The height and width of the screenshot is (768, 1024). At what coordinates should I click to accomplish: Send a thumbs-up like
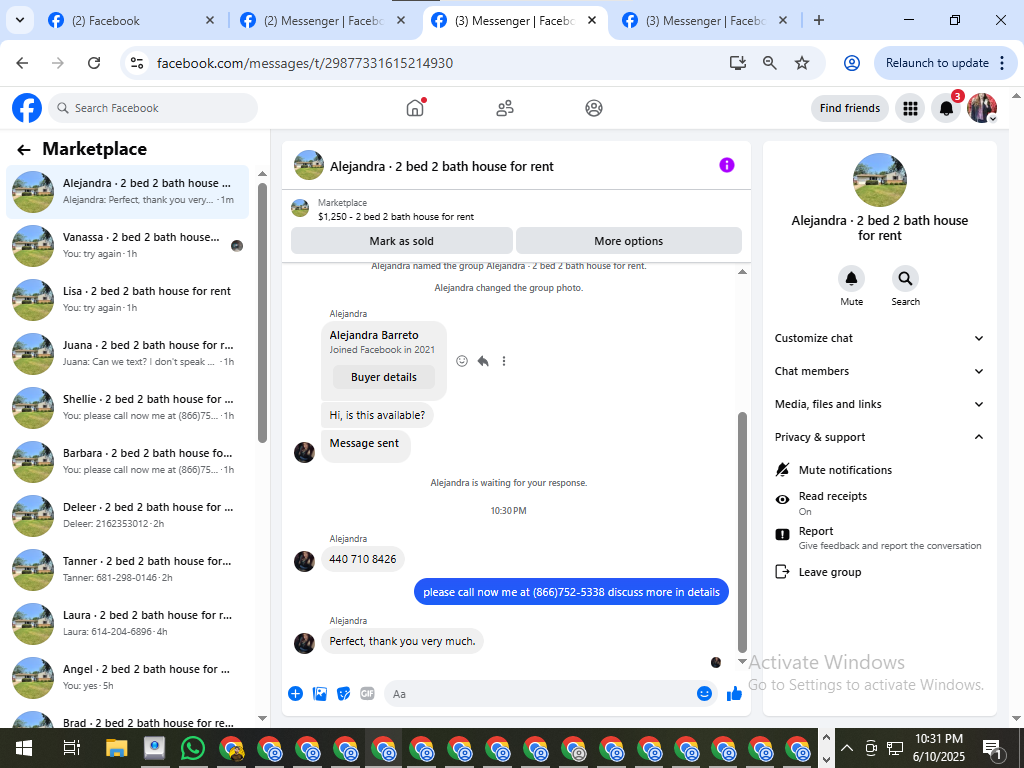735,694
